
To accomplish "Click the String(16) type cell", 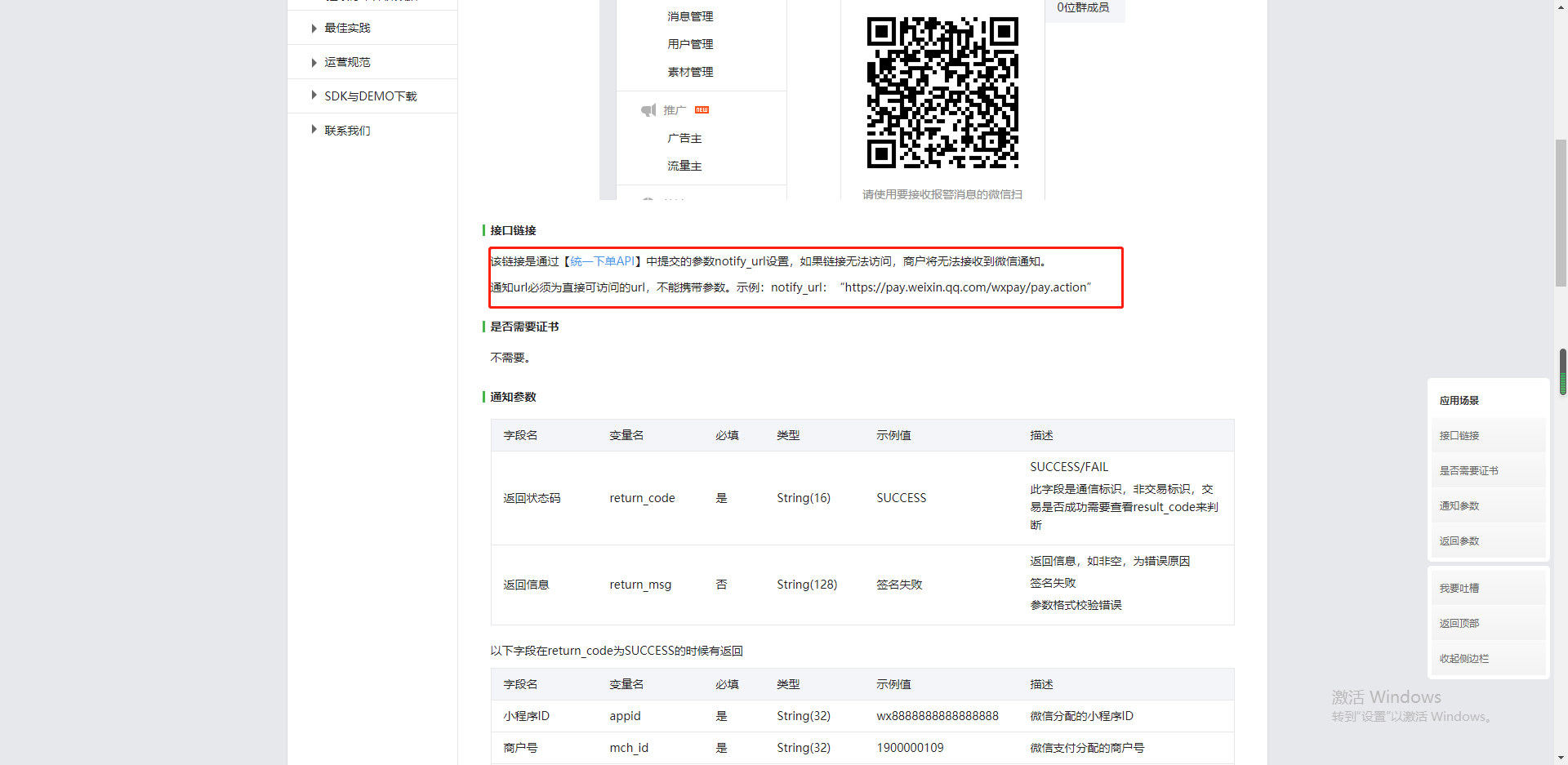I will pyautogui.click(x=804, y=498).
